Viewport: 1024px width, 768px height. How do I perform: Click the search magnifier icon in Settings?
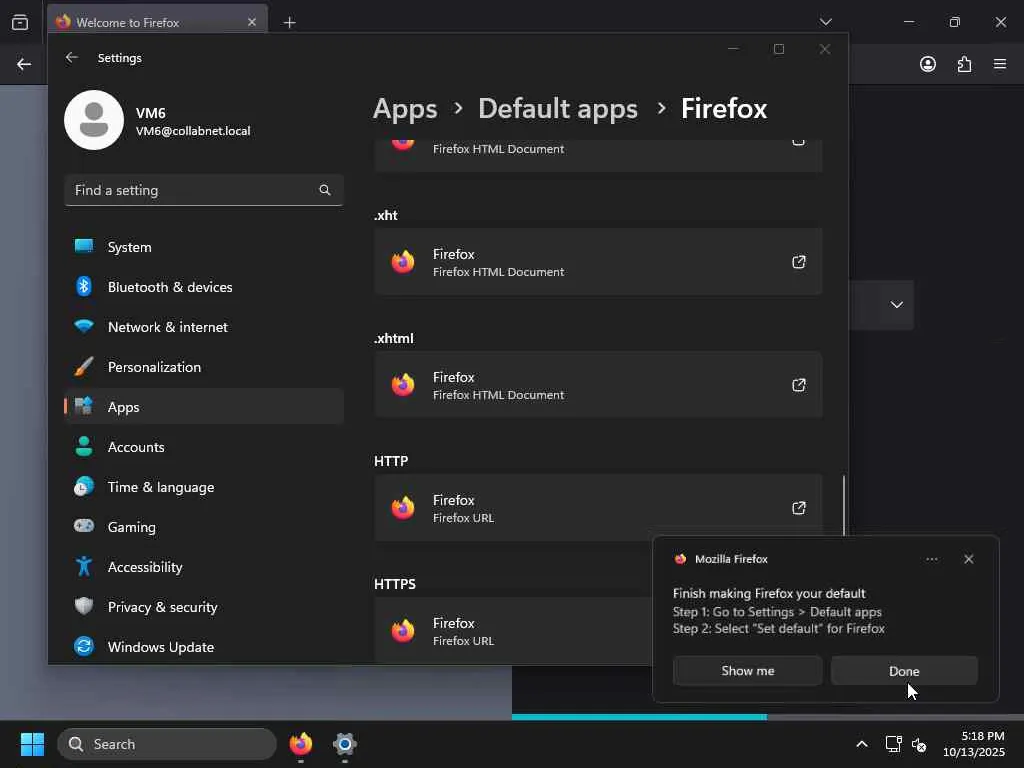[x=325, y=190]
